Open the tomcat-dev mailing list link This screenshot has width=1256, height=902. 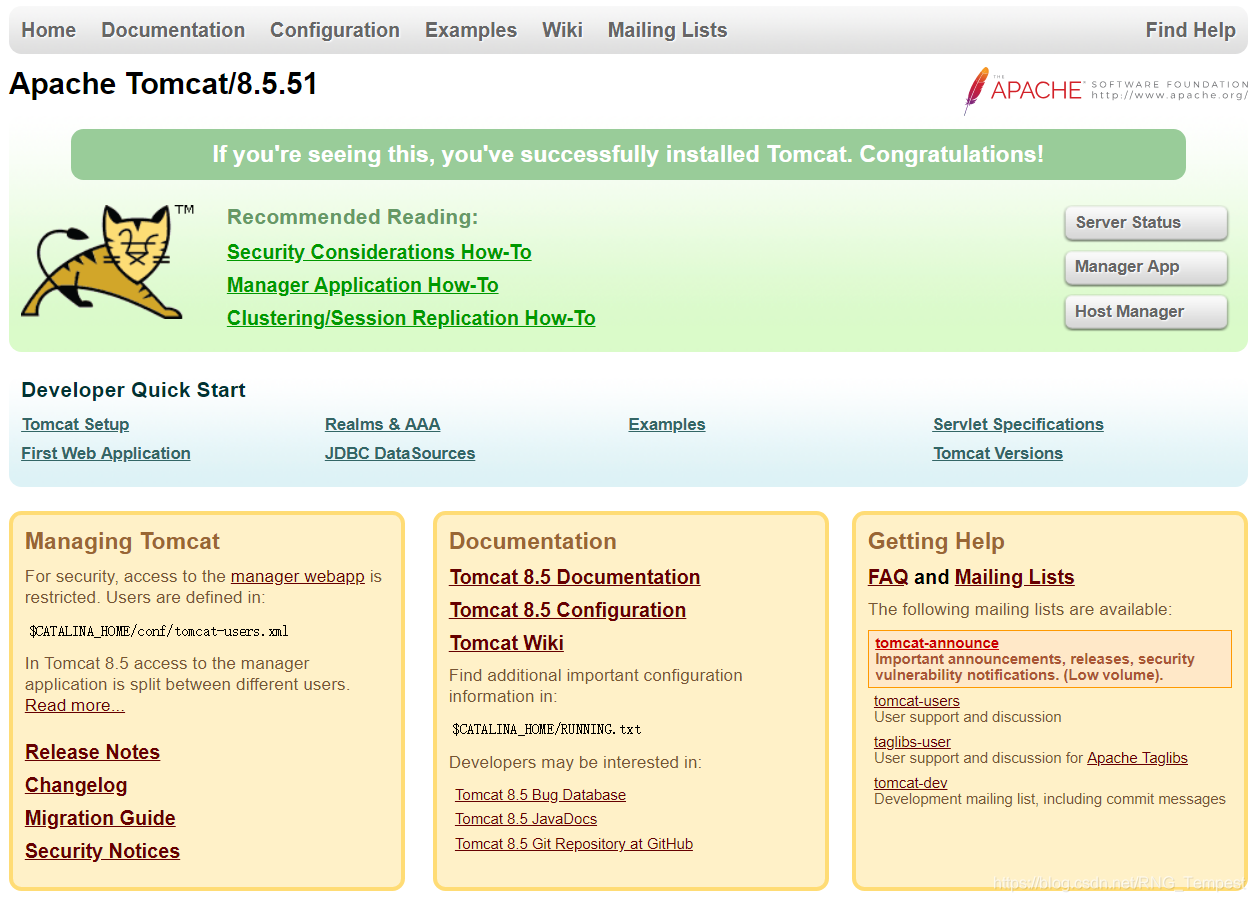pos(910,783)
